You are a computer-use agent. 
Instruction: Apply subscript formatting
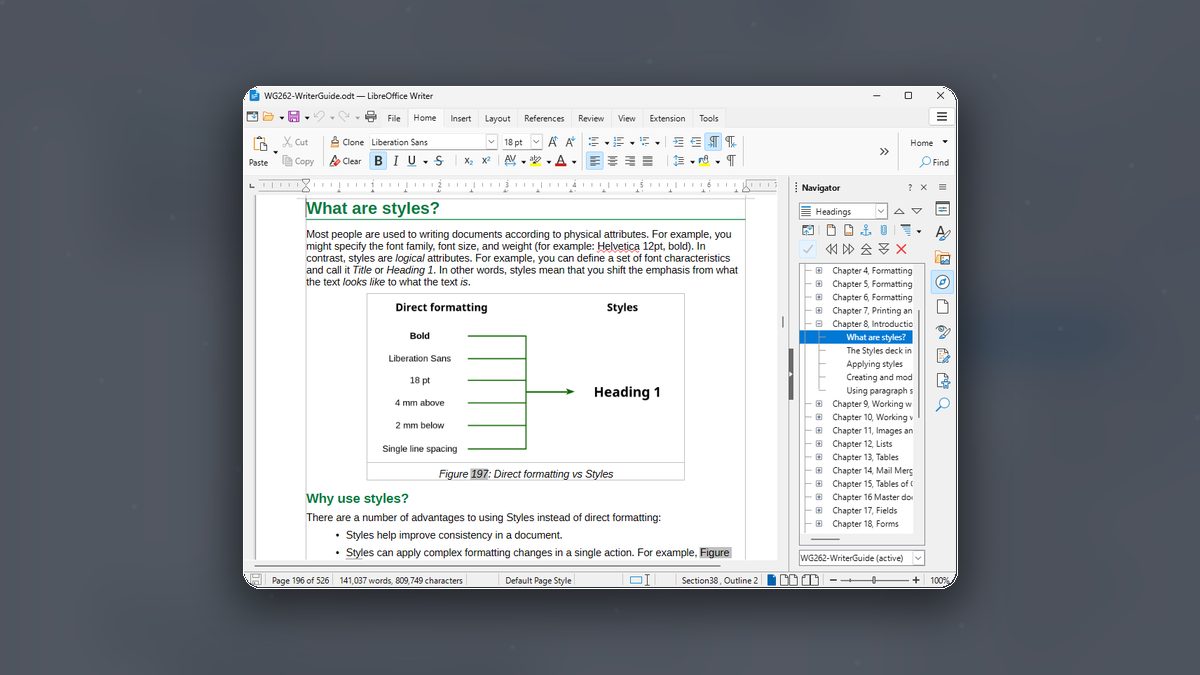468,161
